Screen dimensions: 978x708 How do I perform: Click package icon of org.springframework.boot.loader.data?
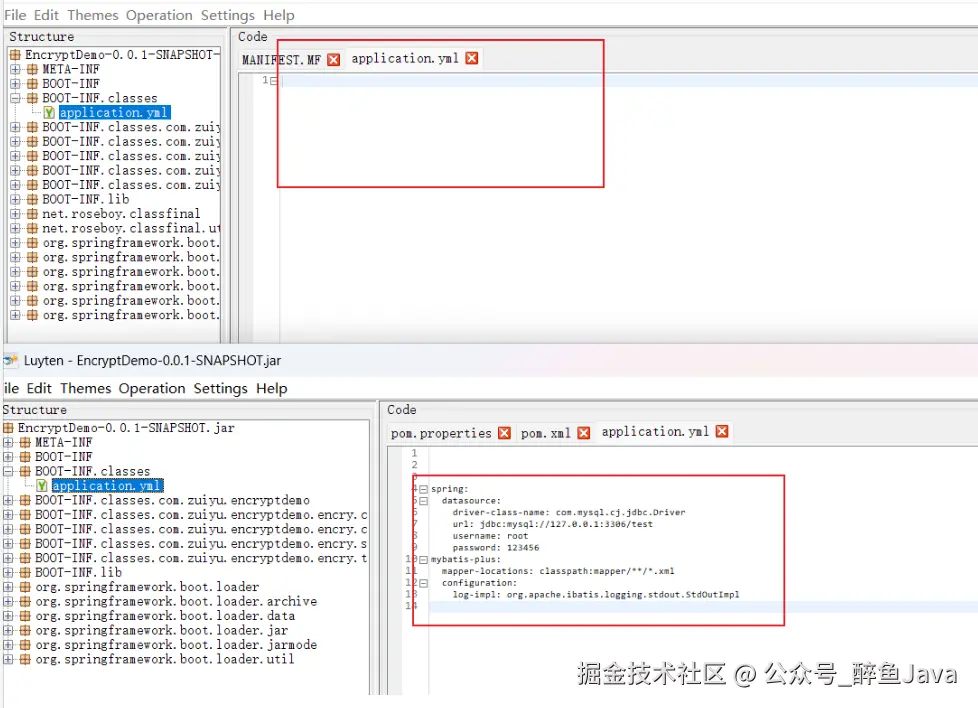click(x=25, y=616)
